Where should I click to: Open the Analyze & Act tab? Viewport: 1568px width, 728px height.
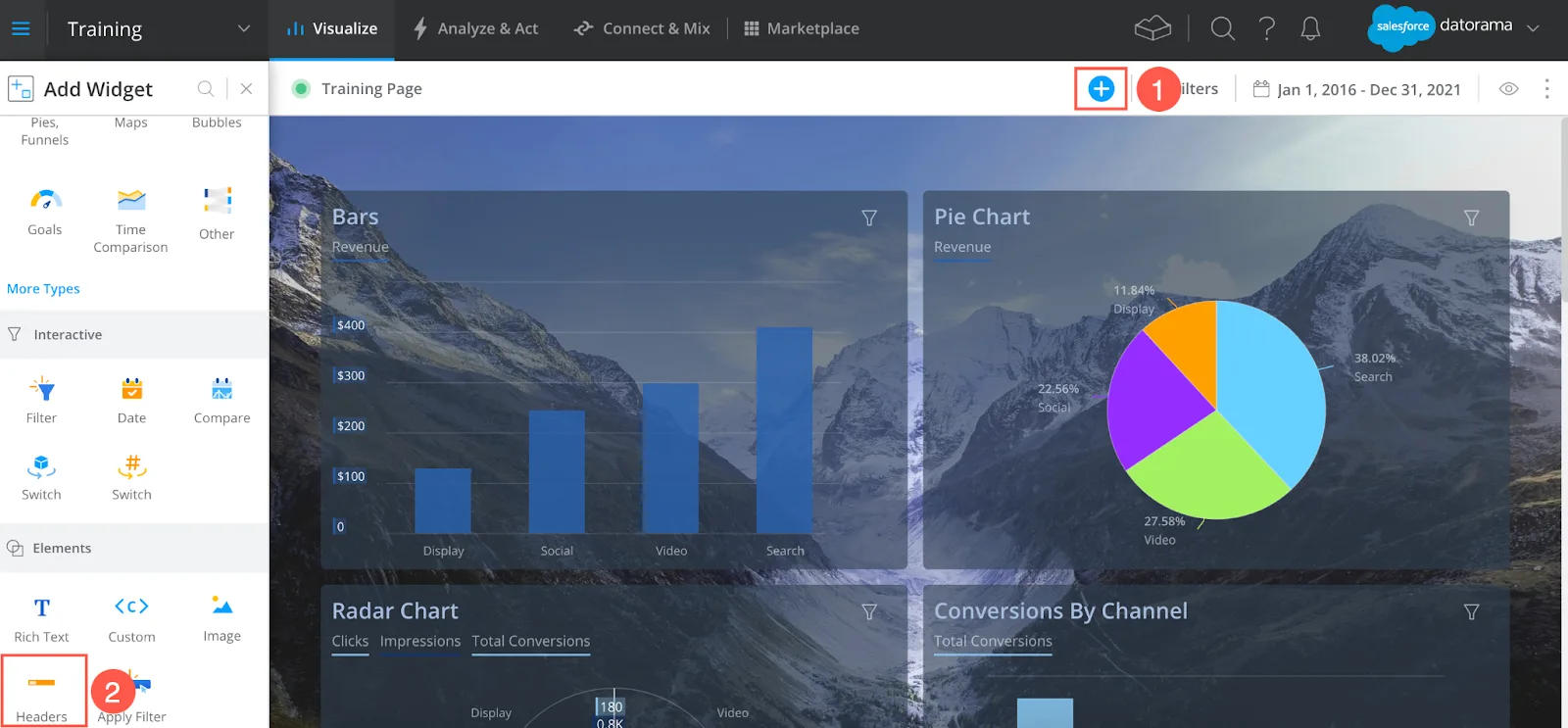point(475,28)
